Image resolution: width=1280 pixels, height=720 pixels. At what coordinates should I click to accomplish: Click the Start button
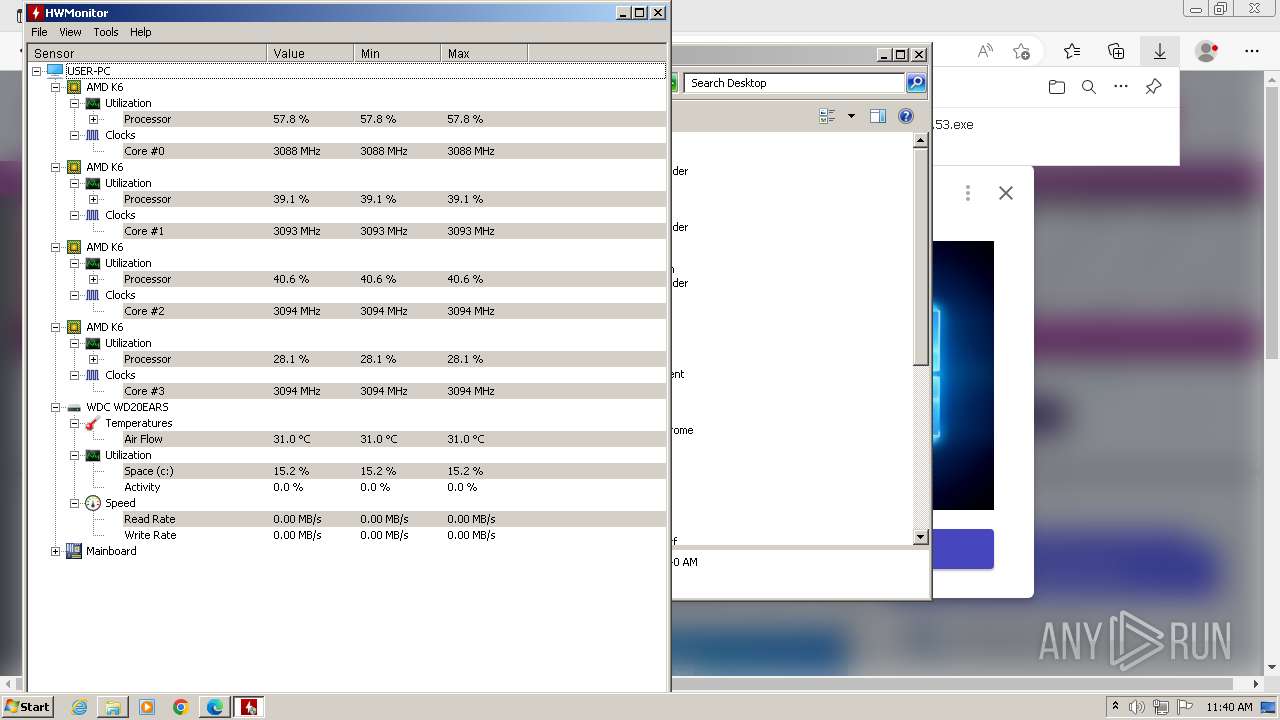pyautogui.click(x=28, y=707)
